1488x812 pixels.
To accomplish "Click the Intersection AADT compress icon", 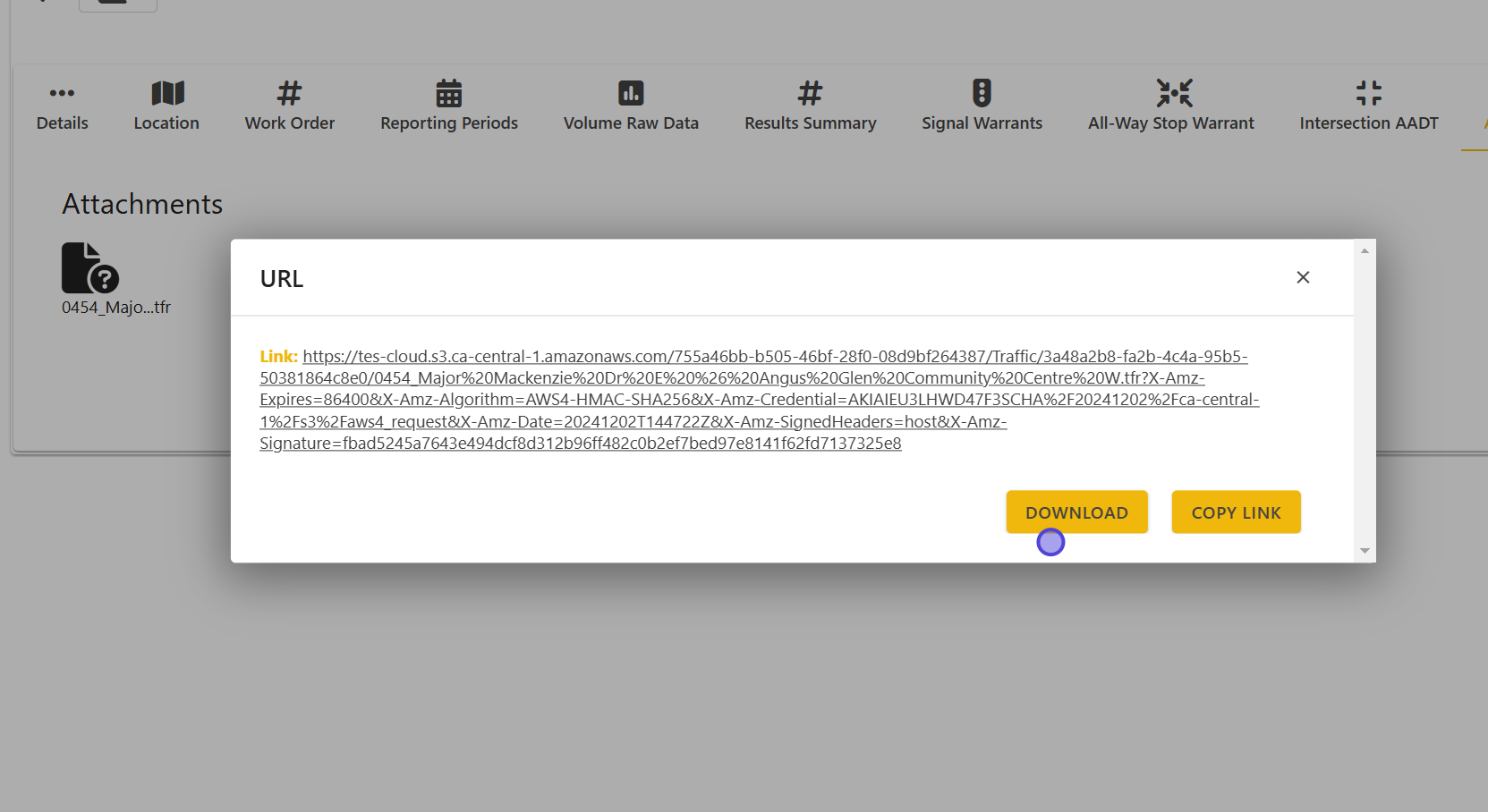I will pyautogui.click(x=1368, y=93).
